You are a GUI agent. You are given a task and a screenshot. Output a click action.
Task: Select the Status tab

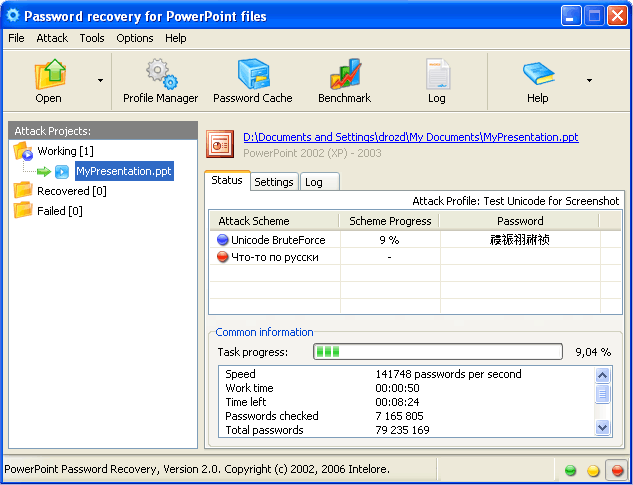pos(227,181)
